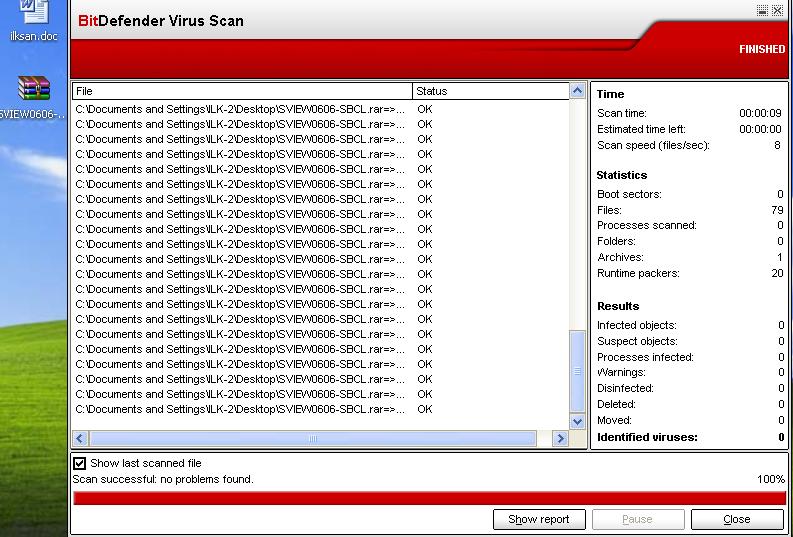Image resolution: width=793 pixels, height=537 pixels.
Task: Select the last scanned file row
Action: click(x=321, y=409)
